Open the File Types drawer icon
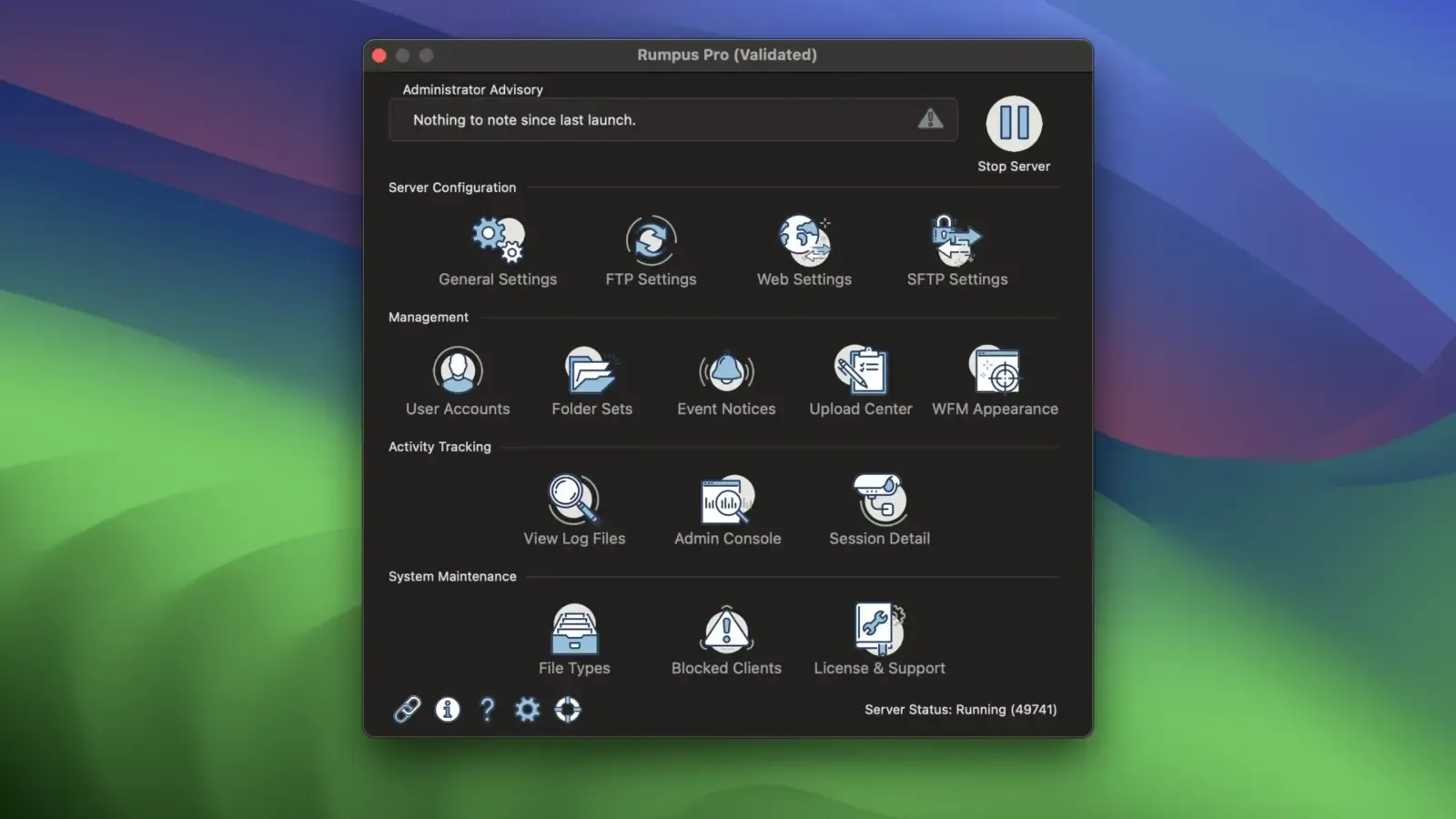 (x=574, y=629)
